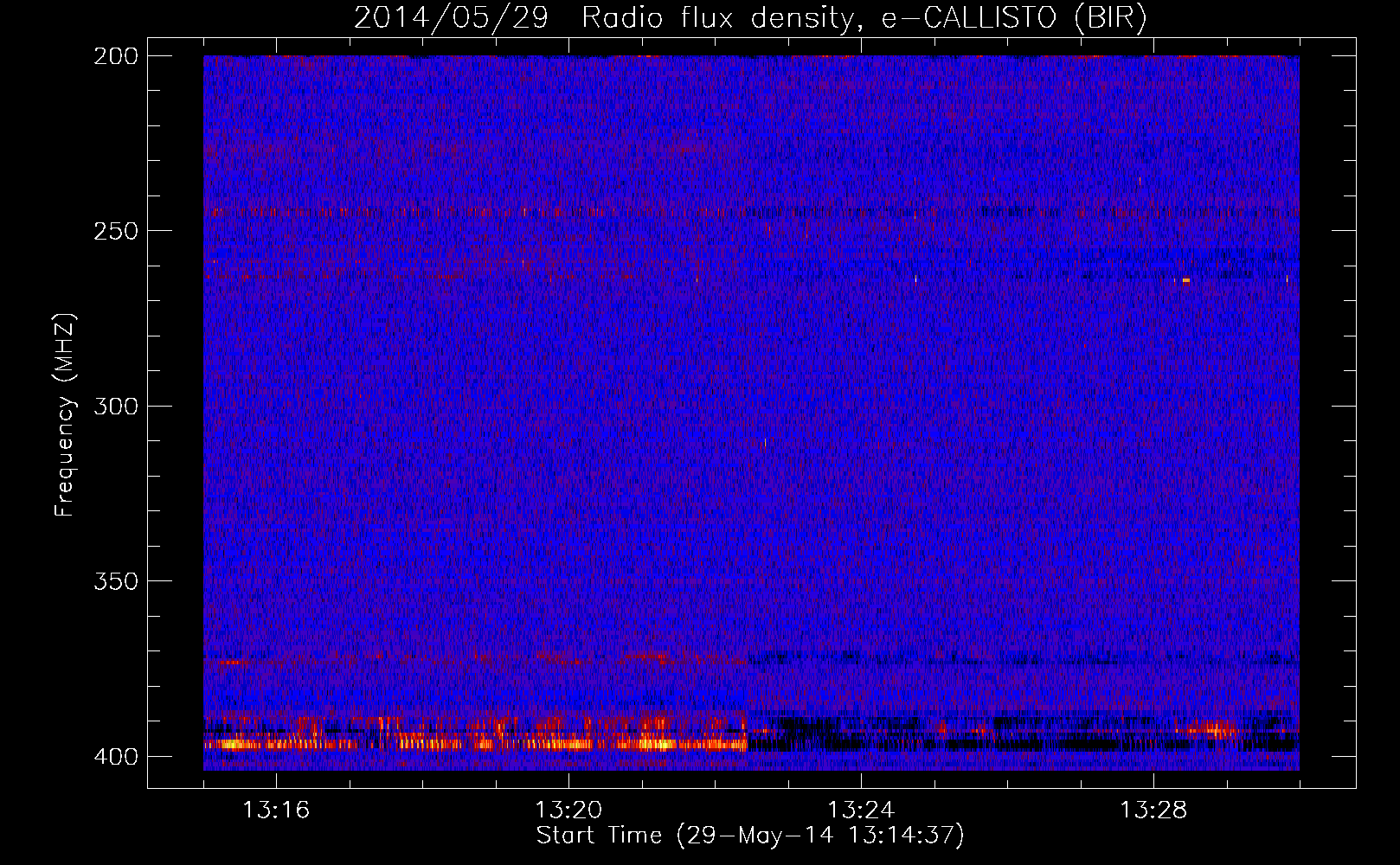Click the "Frequency (MHZ)" axis label

(x=65, y=415)
